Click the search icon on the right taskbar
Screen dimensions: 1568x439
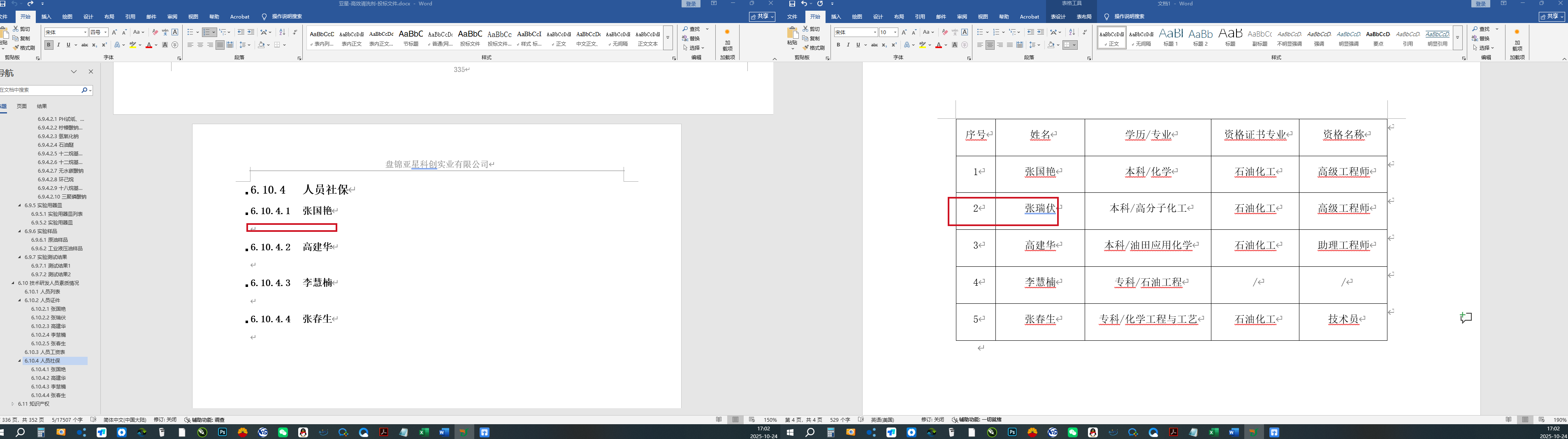(810, 432)
